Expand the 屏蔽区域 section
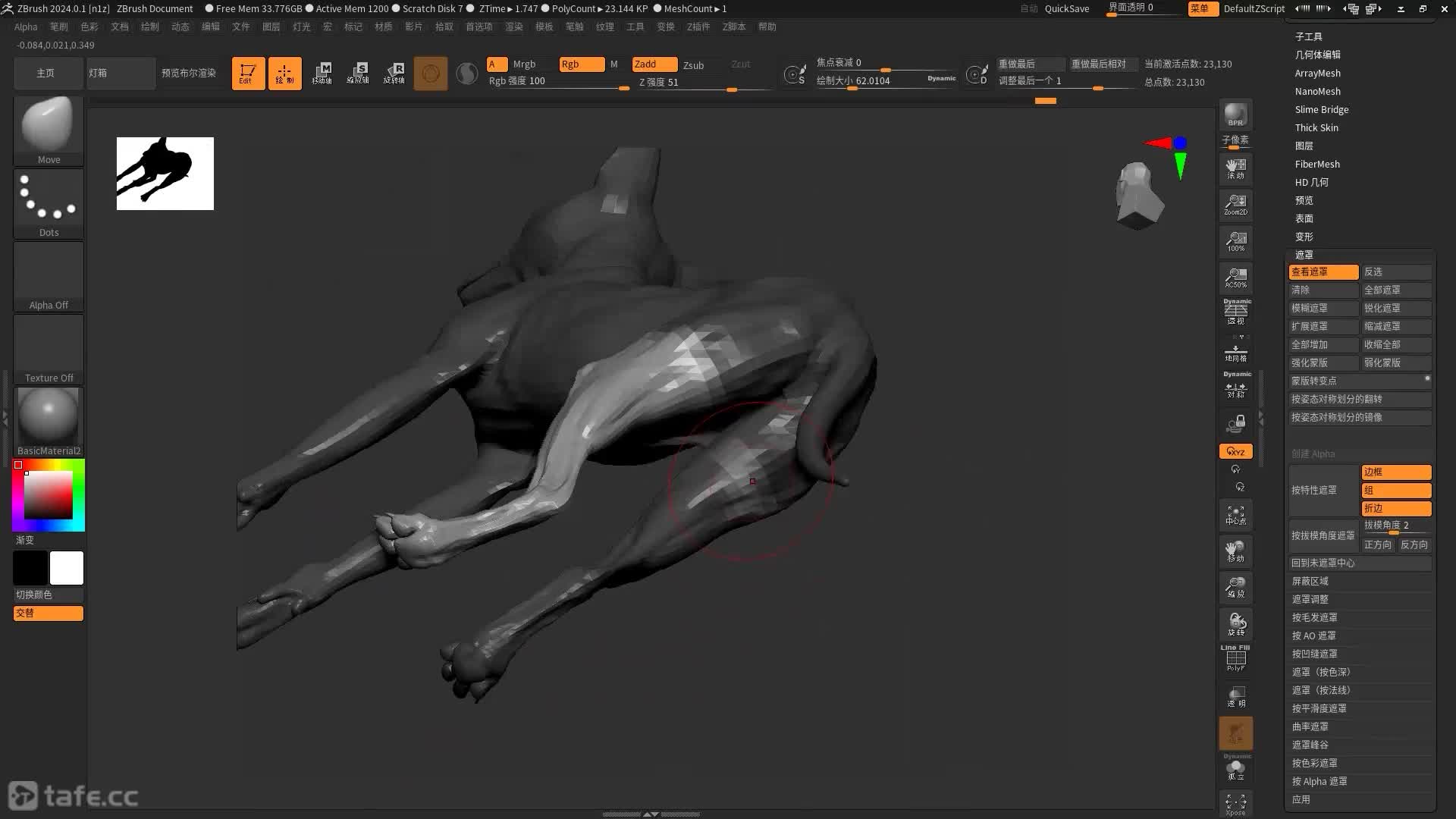The image size is (1456, 819). pyautogui.click(x=1310, y=581)
